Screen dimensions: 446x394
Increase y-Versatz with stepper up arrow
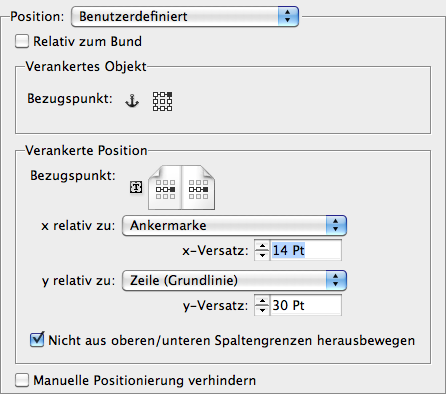pyautogui.click(x=262, y=301)
